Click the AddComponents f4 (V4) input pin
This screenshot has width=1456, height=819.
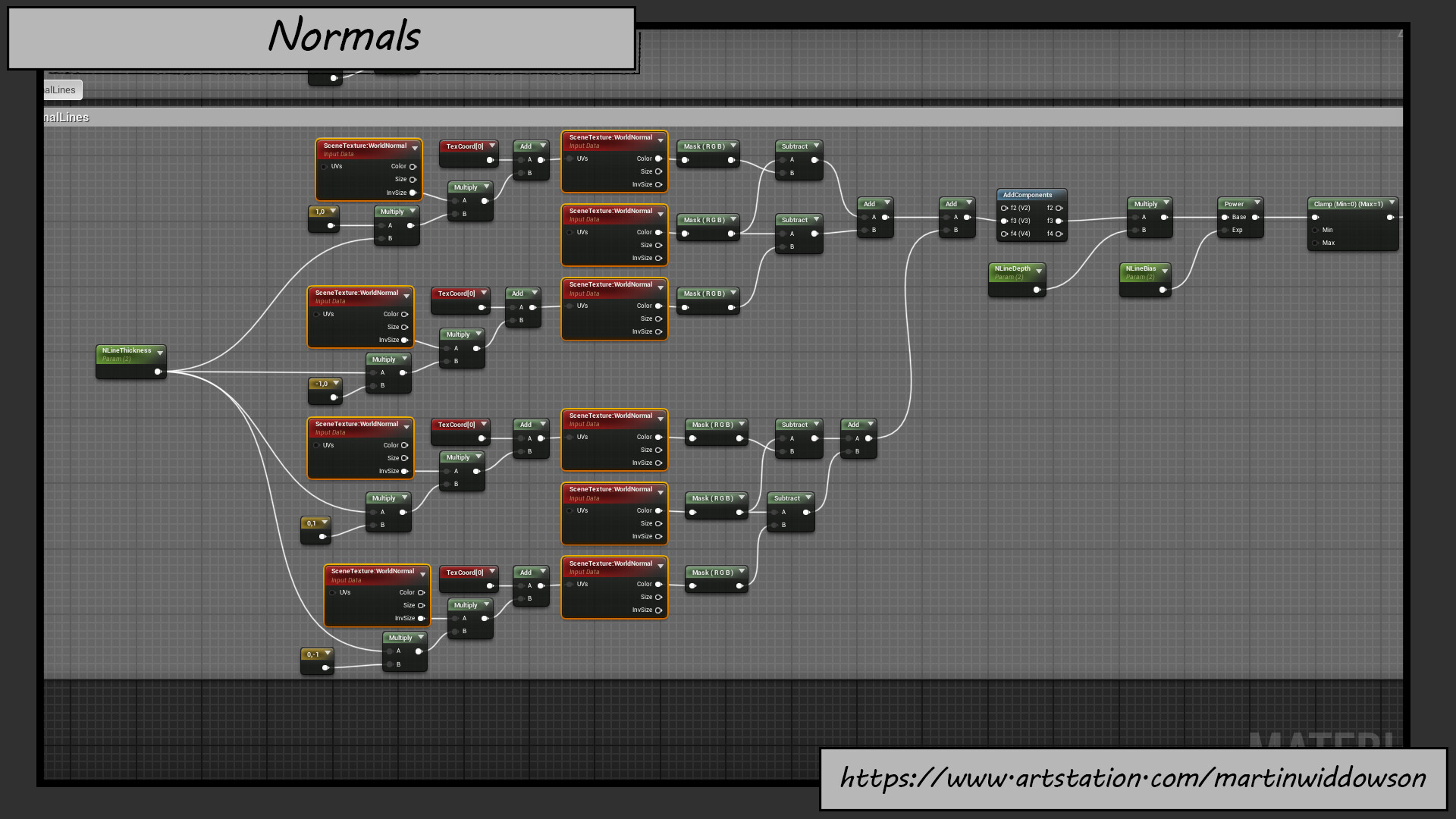pyautogui.click(x=1004, y=234)
